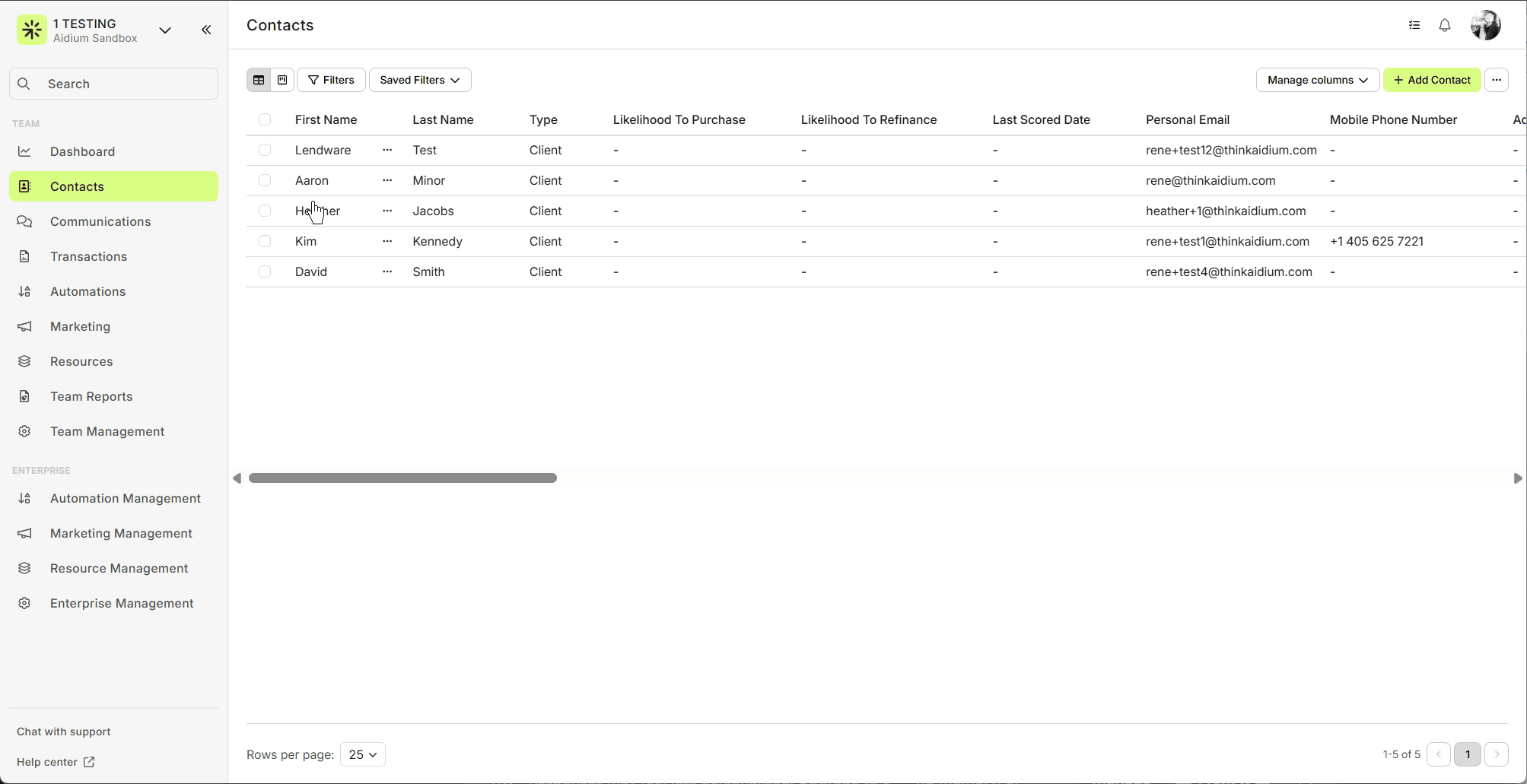This screenshot has height=784, width=1527.
Task: Switch to table view layout icon
Action: coord(259,80)
